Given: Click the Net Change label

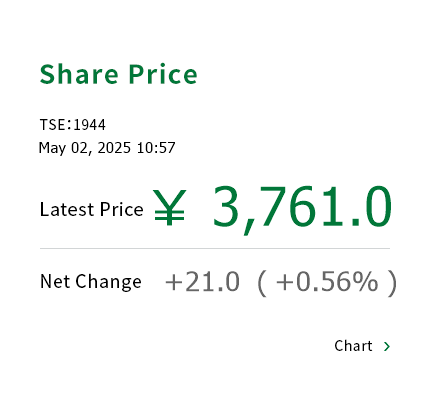Looking at the screenshot, I should [x=91, y=282].
